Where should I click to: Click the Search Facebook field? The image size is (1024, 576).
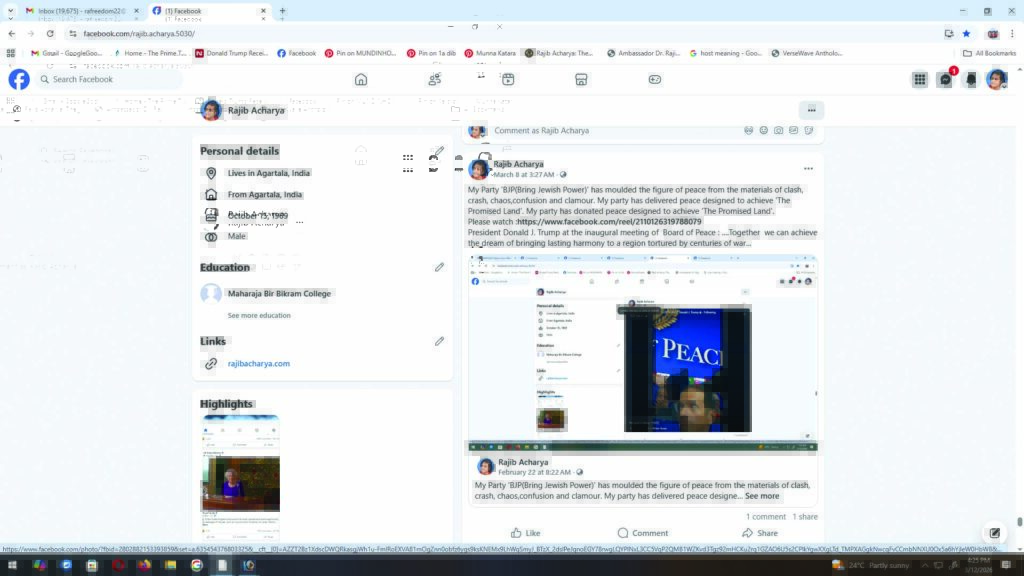[110, 80]
